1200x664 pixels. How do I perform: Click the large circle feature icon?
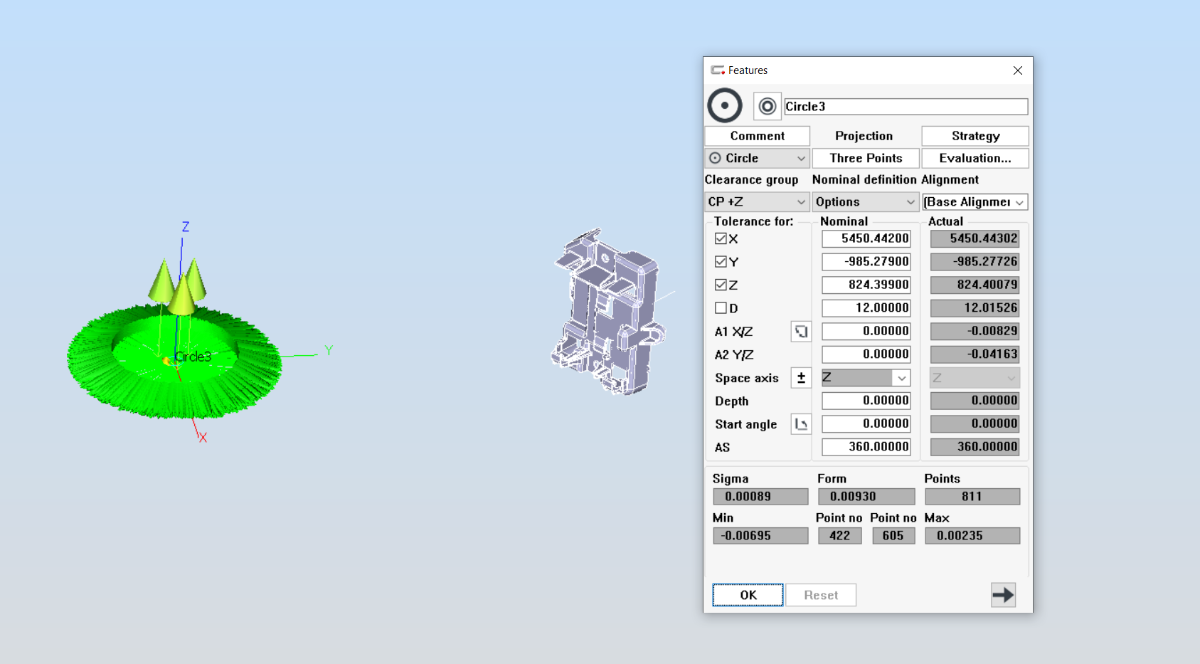[x=725, y=106]
